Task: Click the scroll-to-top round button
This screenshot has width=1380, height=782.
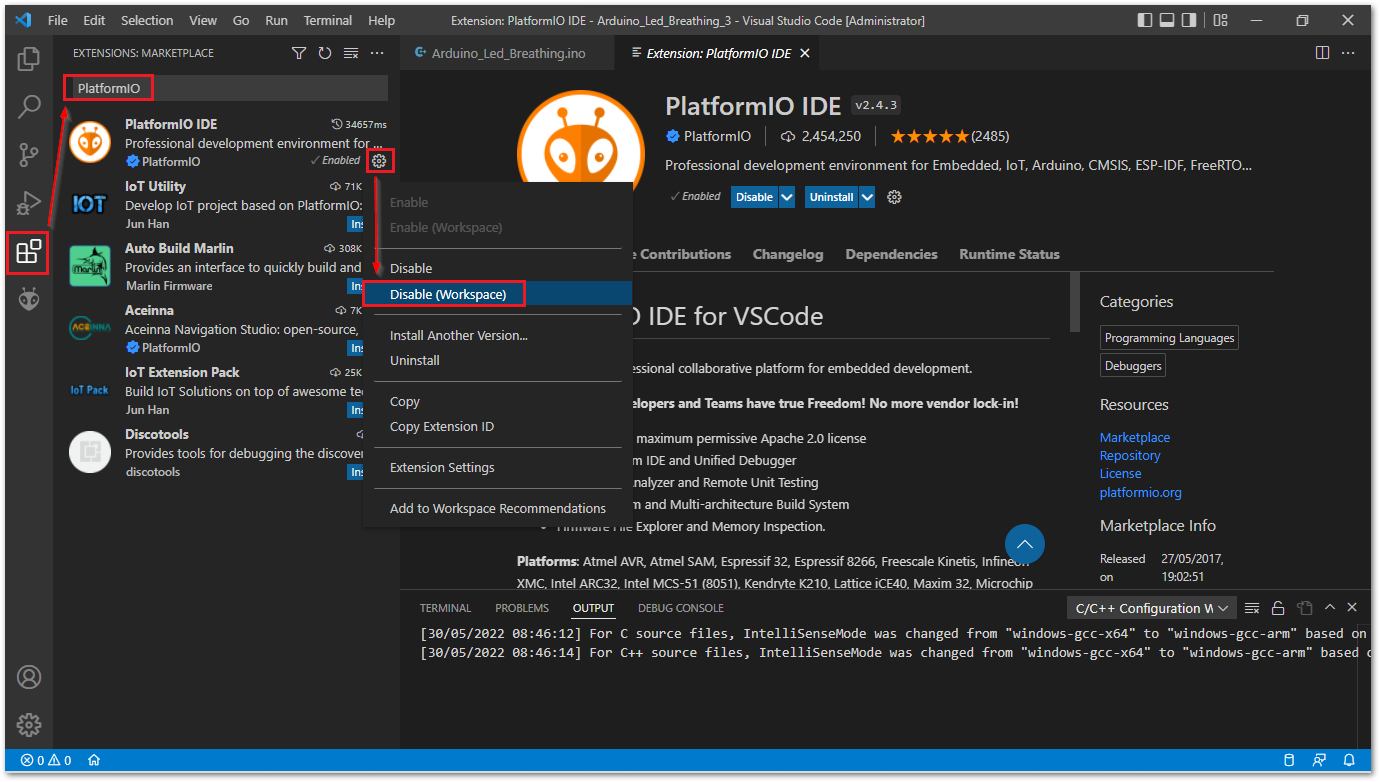Action: coord(1024,544)
